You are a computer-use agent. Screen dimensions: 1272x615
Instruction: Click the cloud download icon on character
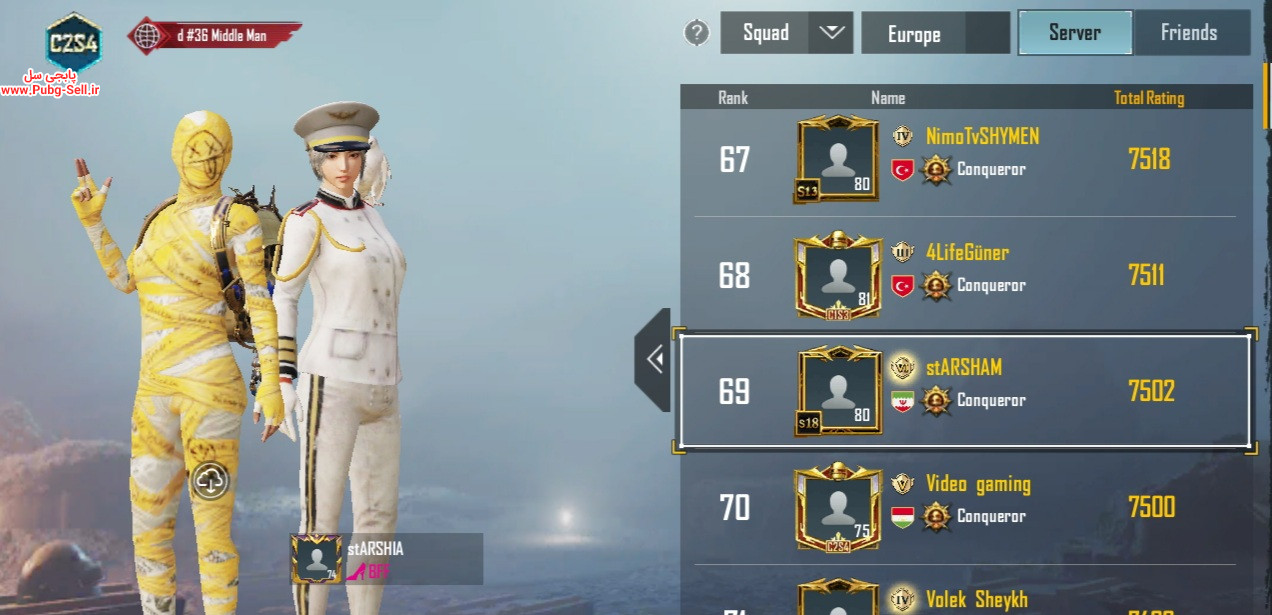[x=210, y=481]
